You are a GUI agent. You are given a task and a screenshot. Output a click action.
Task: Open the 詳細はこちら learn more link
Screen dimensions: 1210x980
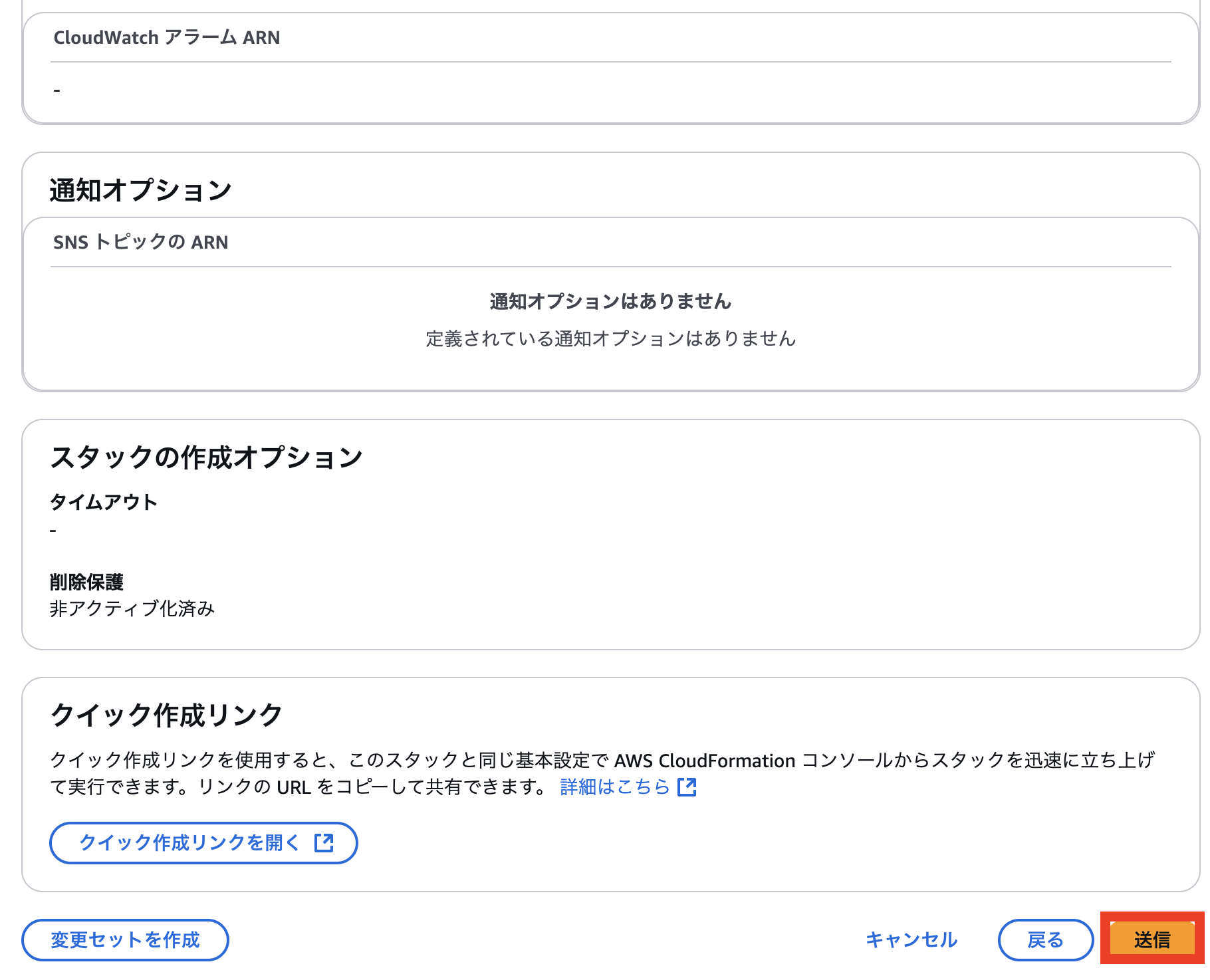(615, 787)
